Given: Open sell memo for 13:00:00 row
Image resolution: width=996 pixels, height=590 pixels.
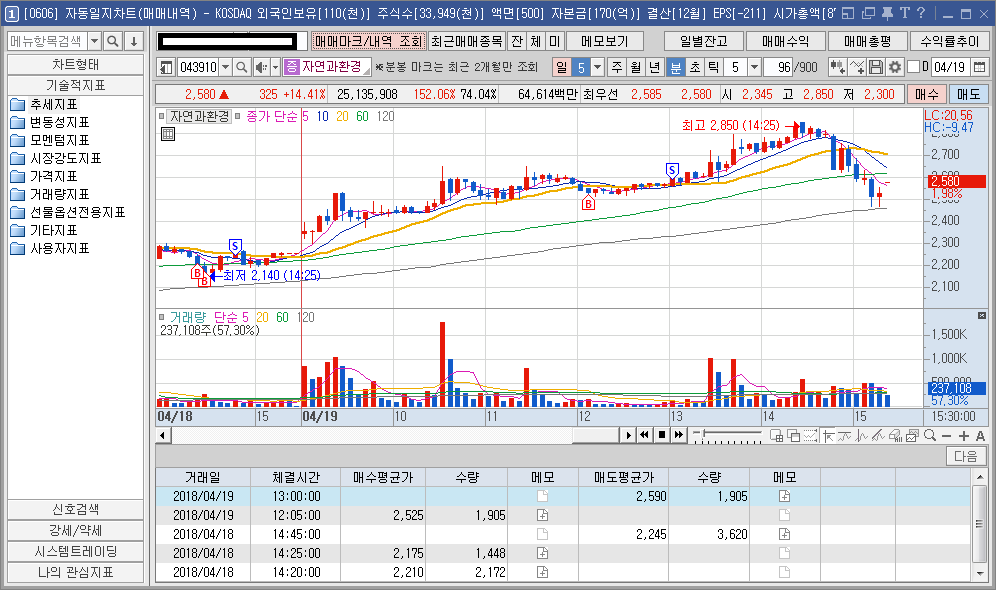Looking at the screenshot, I should pos(784,496).
